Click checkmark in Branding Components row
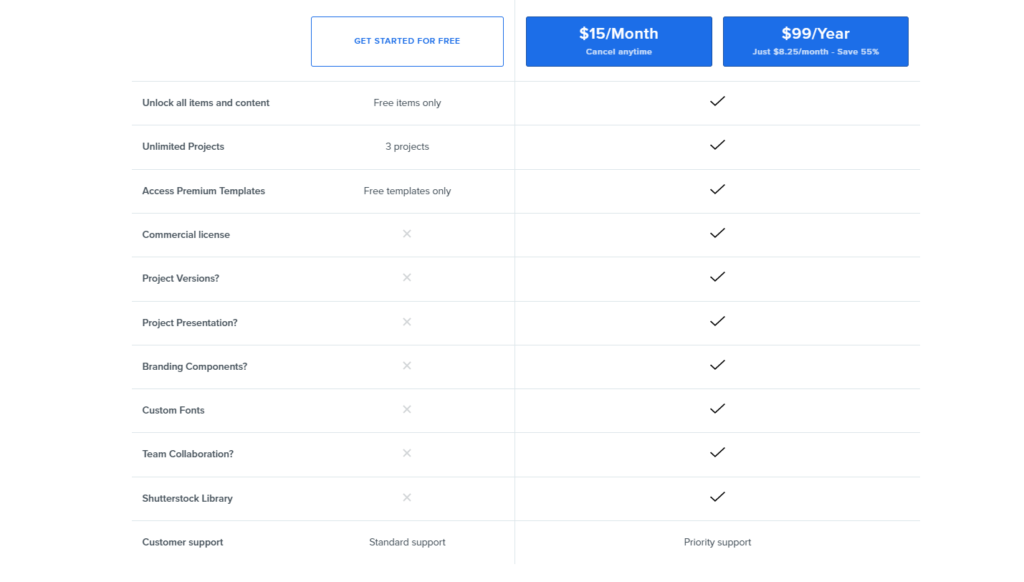 (x=717, y=365)
